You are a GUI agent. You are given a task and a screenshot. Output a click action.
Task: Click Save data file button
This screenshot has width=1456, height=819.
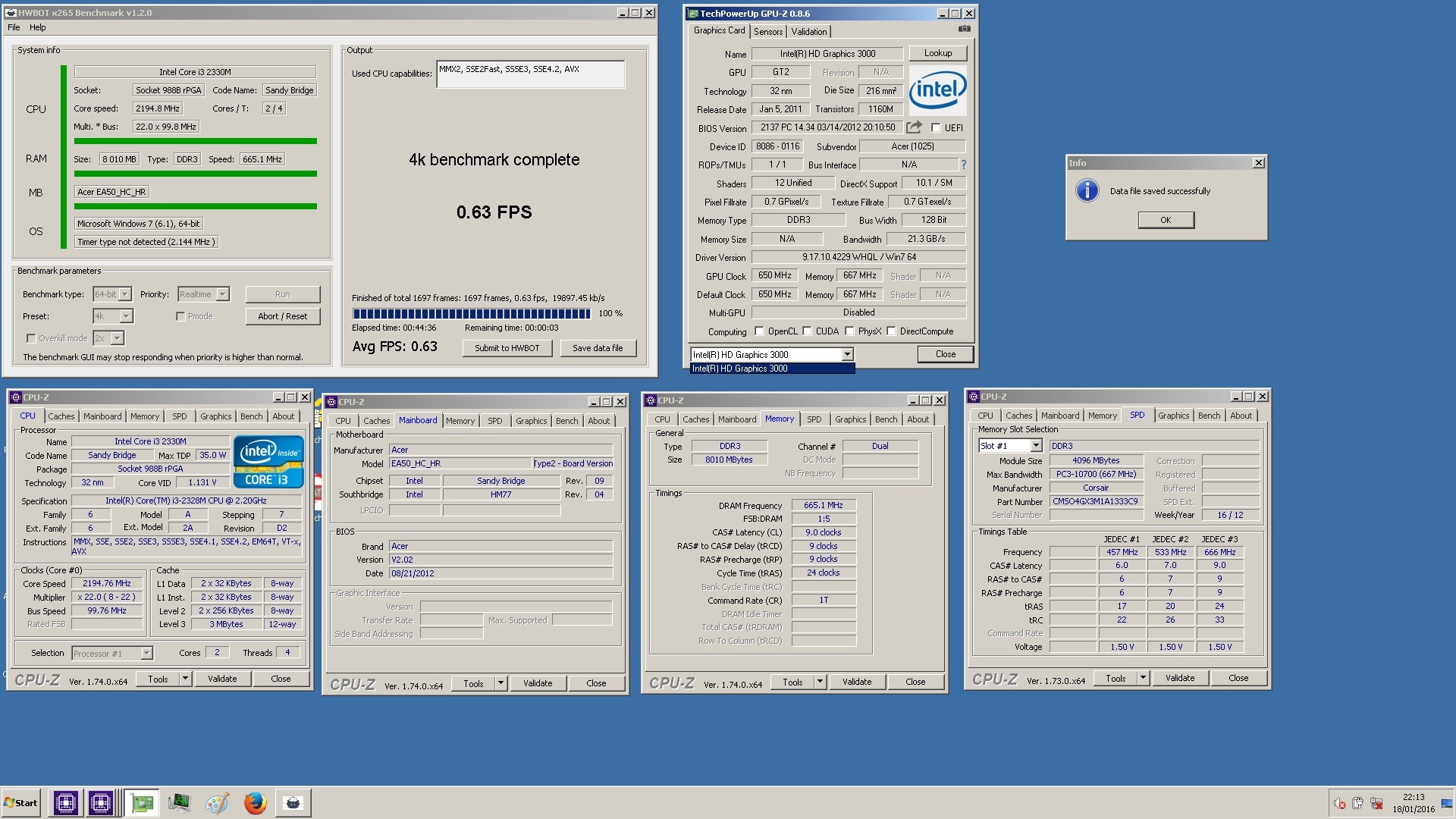598,348
